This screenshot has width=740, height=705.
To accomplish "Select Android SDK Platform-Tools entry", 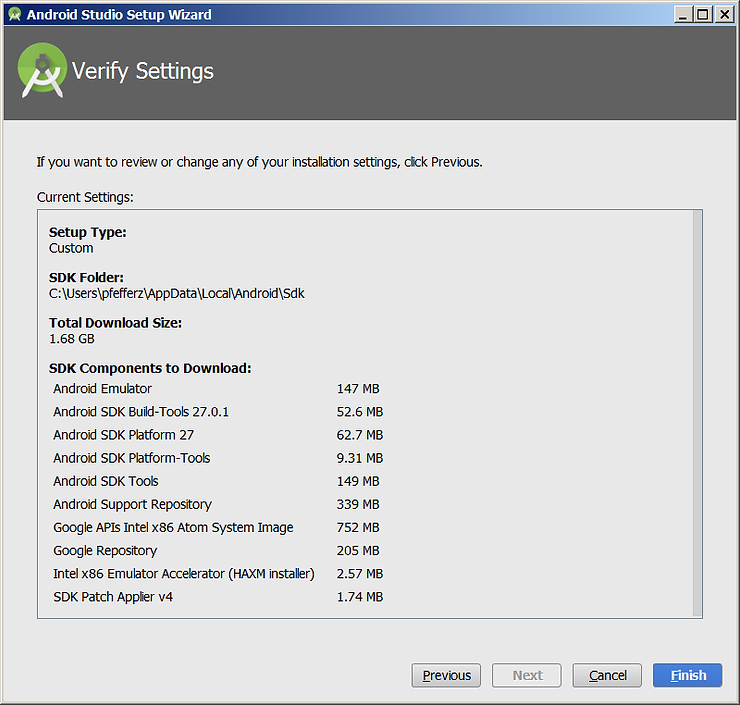I will 132,458.
